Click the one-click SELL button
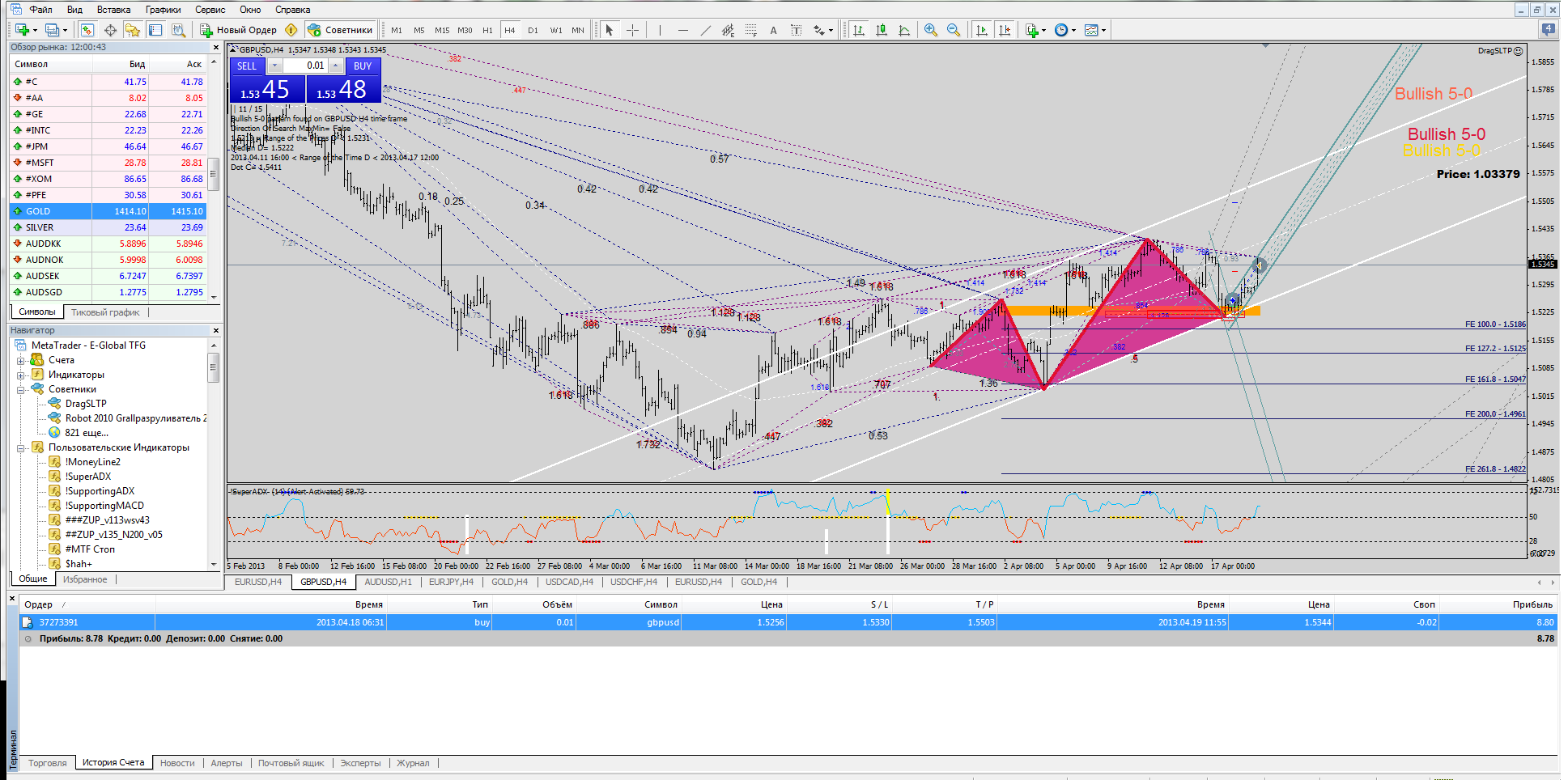This screenshot has width=1568, height=780. click(247, 66)
